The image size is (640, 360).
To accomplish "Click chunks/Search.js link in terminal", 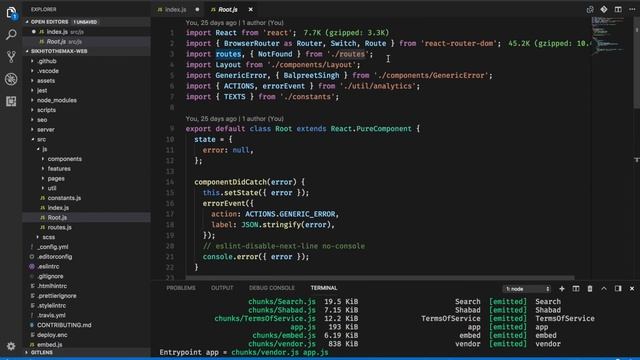I will pos(282,302).
